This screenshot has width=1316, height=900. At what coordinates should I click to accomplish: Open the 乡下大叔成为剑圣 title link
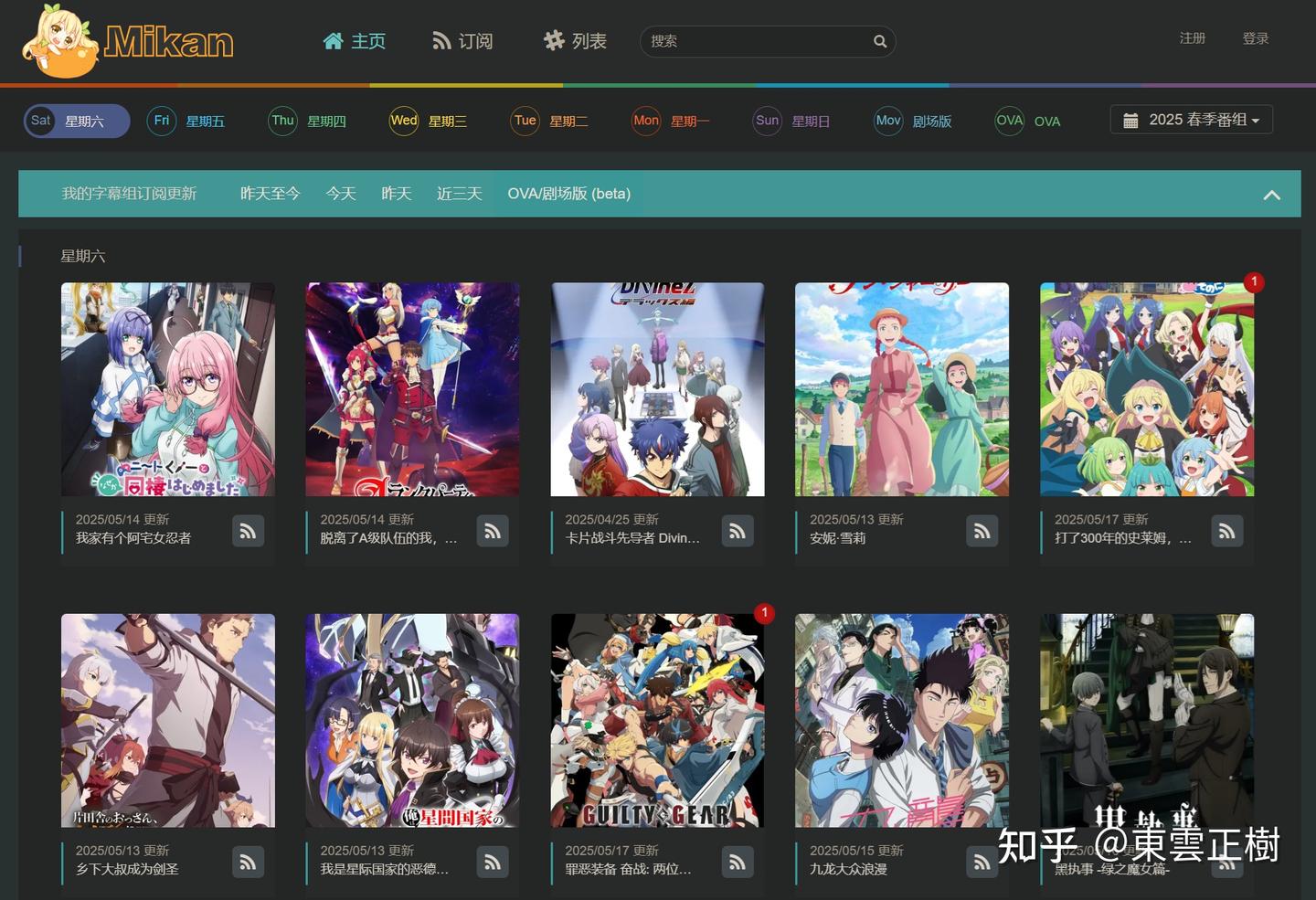pos(127,869)
